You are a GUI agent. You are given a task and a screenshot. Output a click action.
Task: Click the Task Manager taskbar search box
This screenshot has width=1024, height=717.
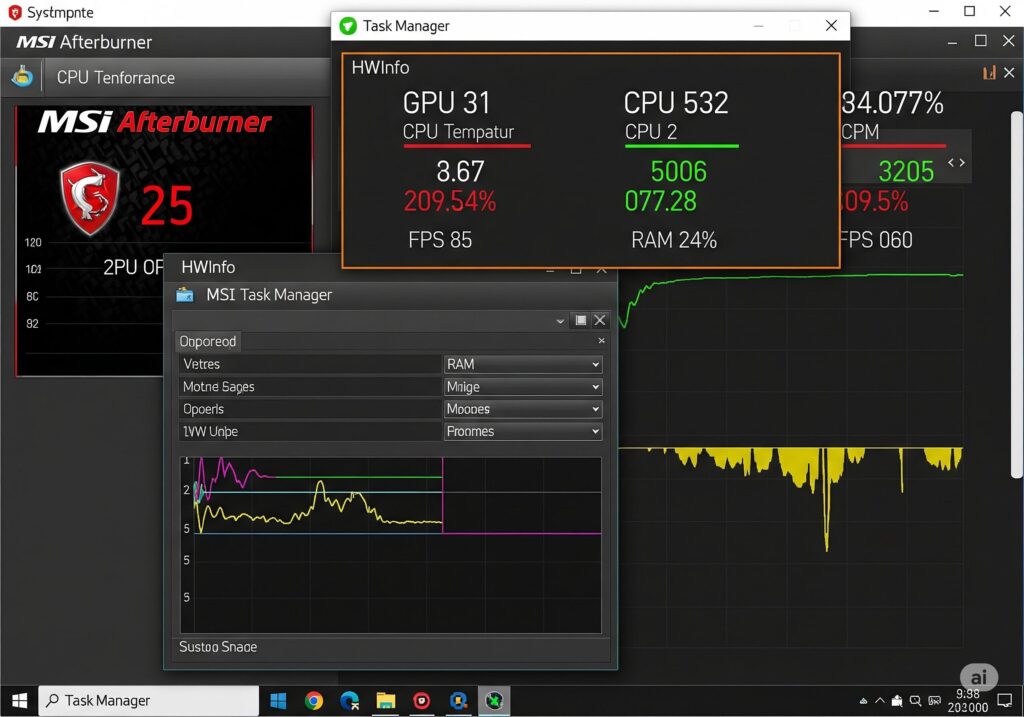[148, 701]
